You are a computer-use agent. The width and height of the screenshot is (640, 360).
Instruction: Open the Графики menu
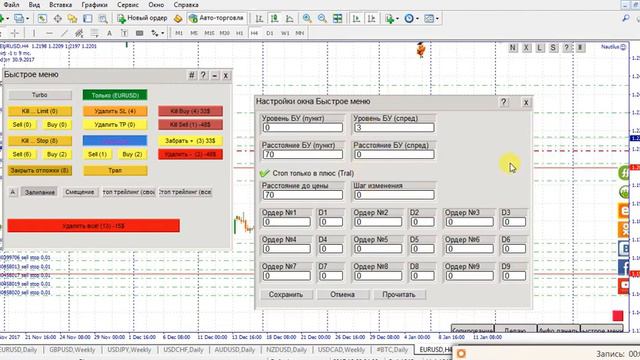point(94,5)
